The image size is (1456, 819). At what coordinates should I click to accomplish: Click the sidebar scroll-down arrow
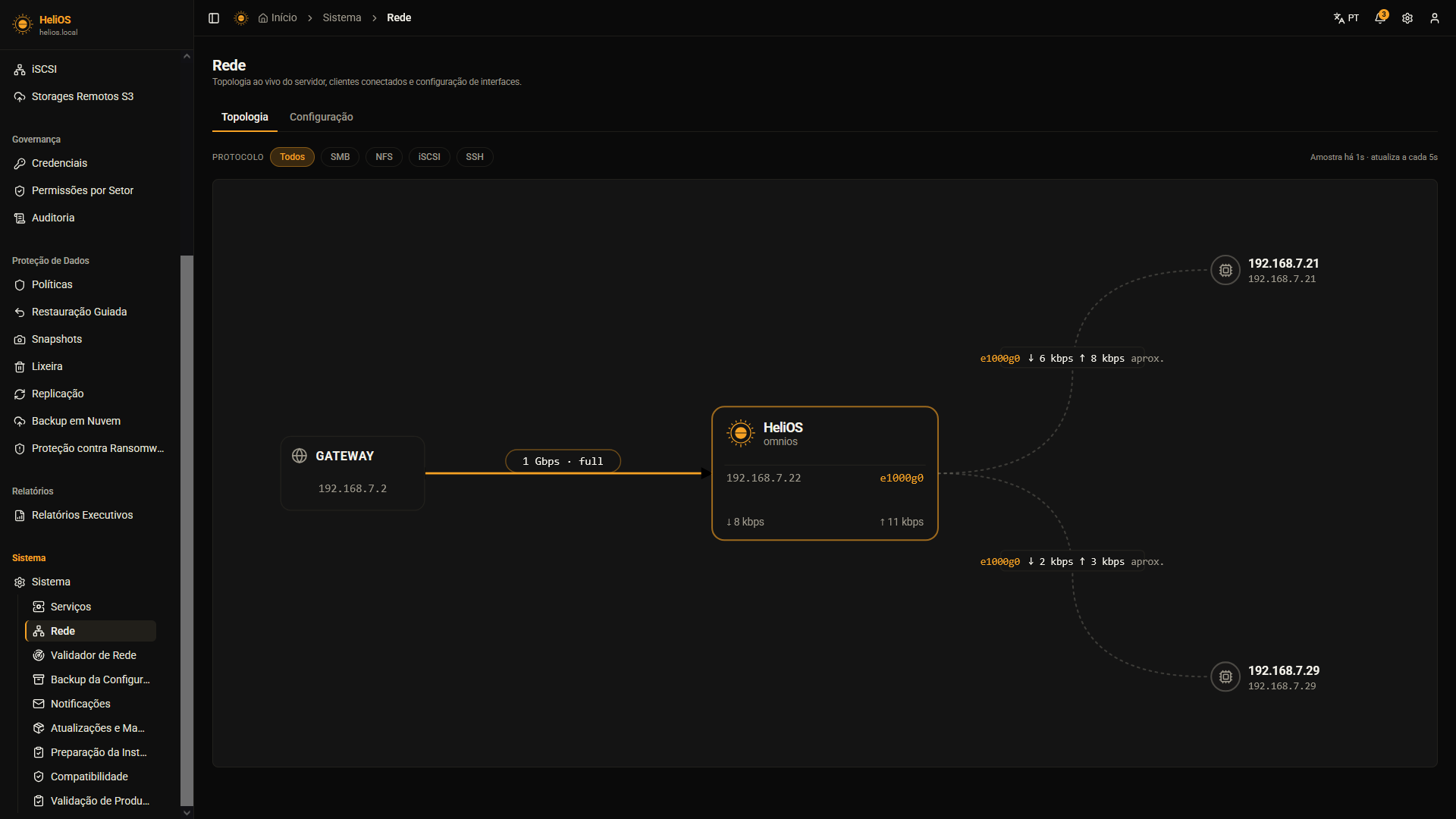click(x=187, y=812)
